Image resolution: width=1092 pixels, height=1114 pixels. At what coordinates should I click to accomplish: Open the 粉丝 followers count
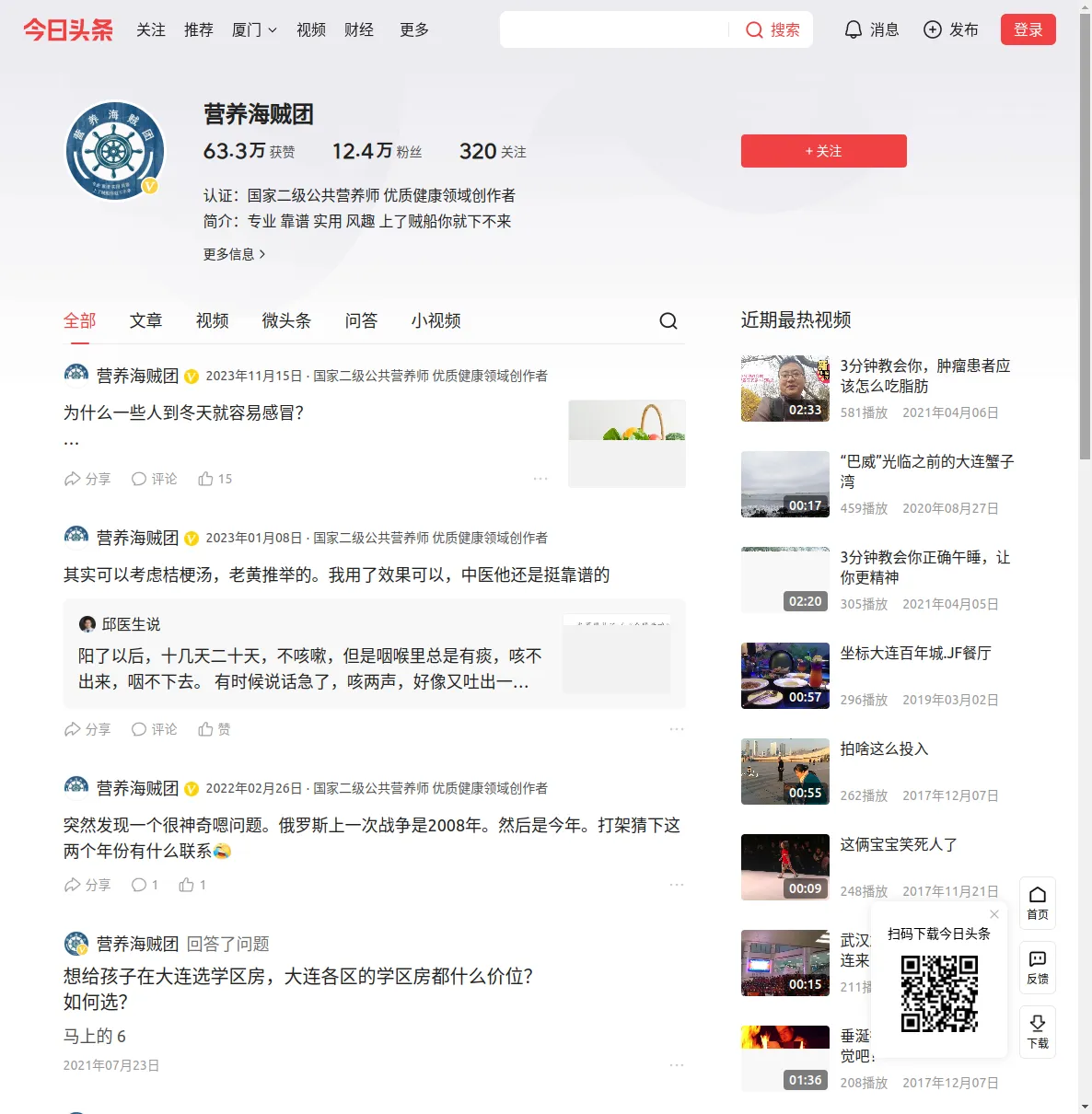click(378, 151)
